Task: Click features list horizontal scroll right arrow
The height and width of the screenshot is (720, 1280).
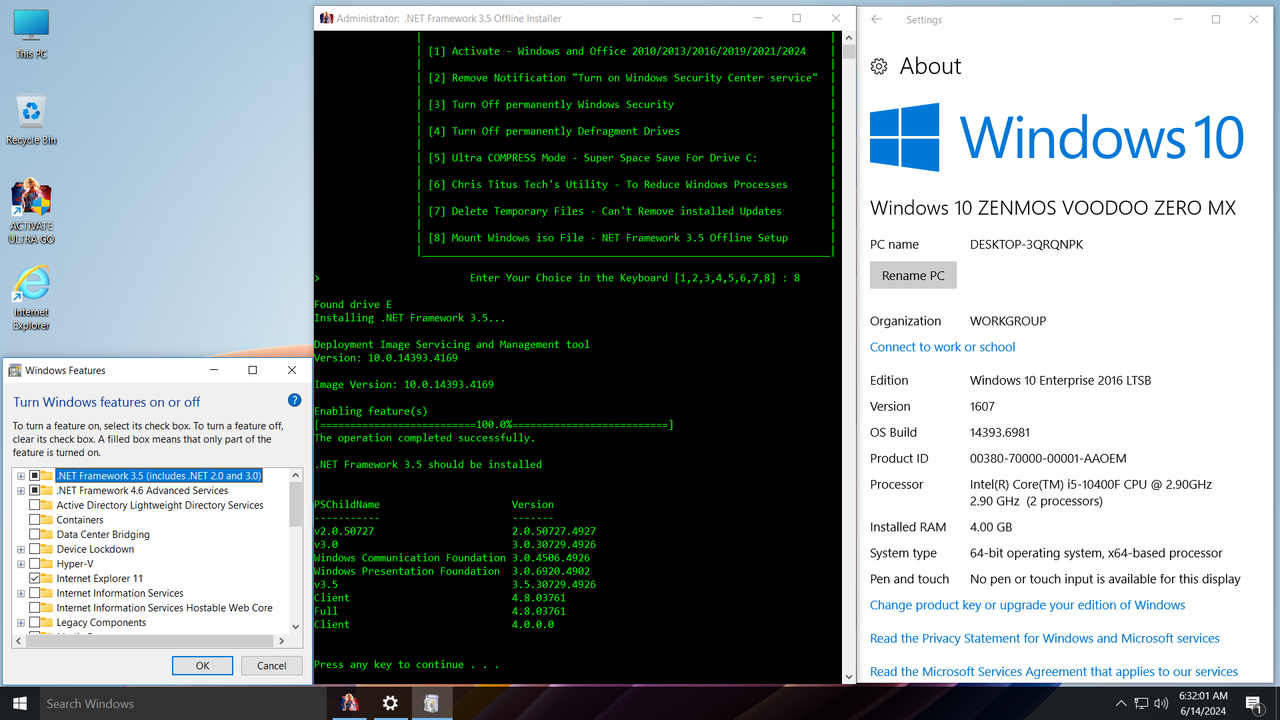Action: (x=283, y=640)
